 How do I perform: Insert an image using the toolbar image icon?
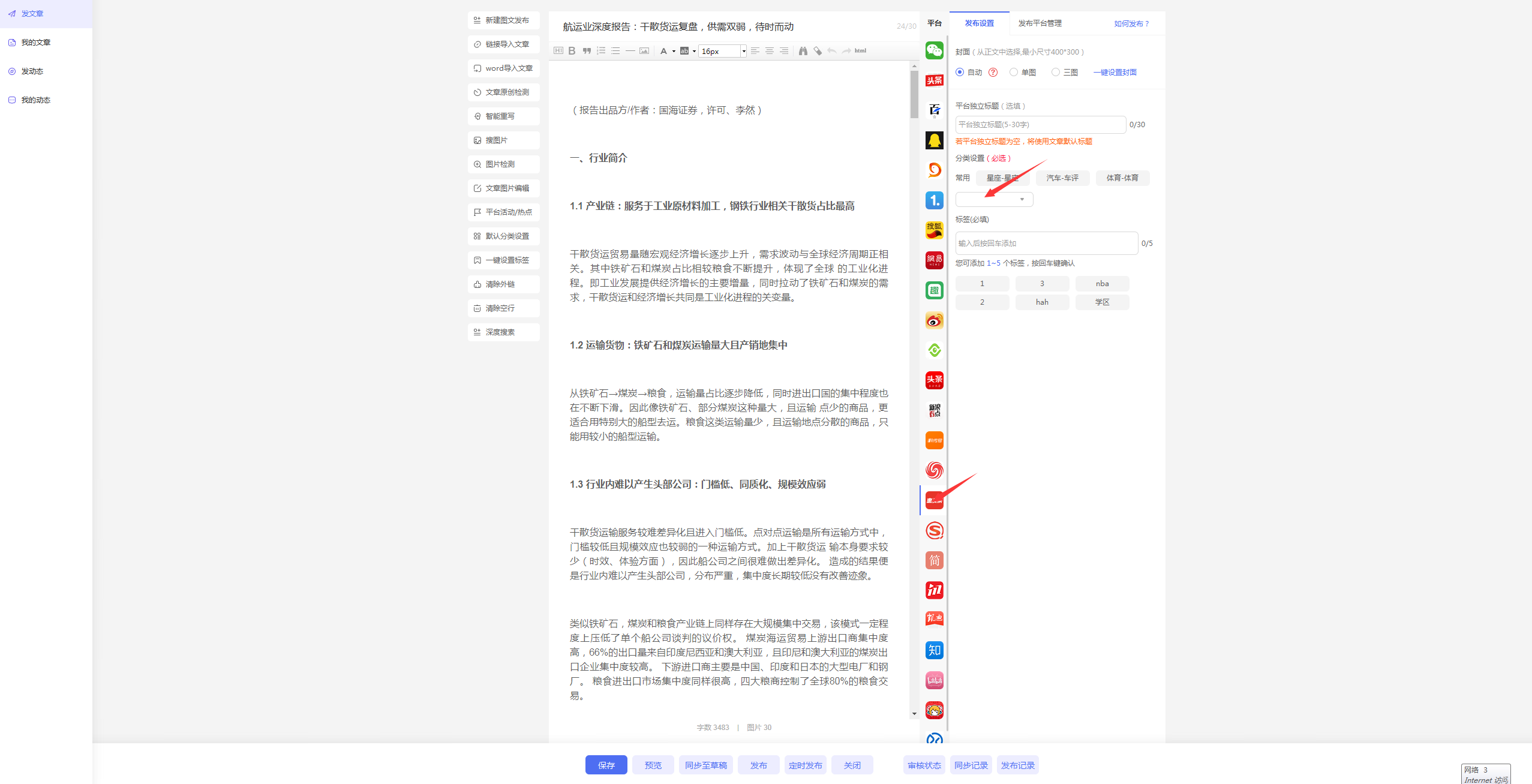[x=644, y=51]
